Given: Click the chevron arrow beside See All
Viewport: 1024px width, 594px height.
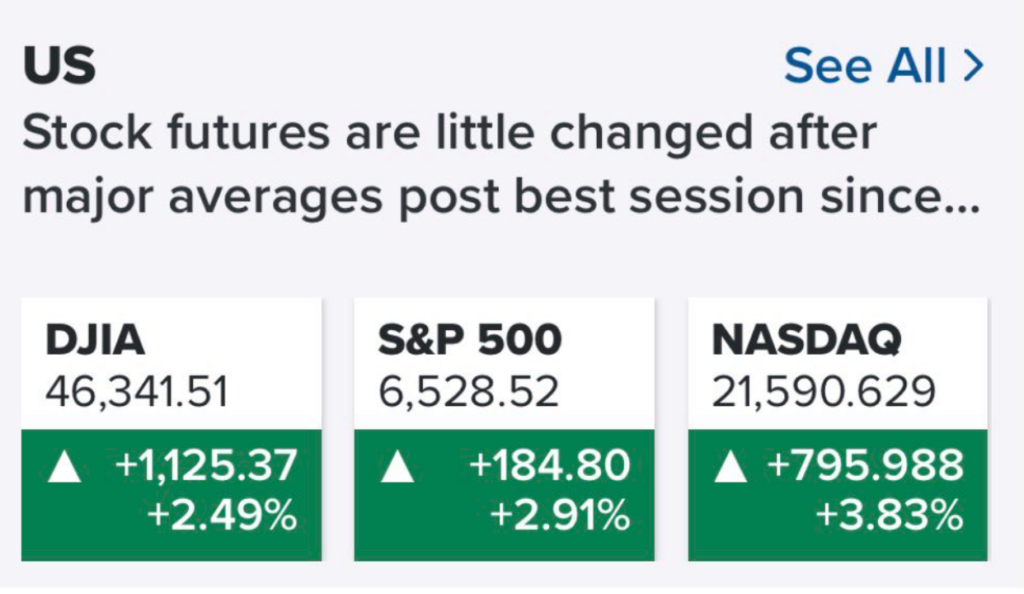Looking at the screenshot, I should [972, 66].
